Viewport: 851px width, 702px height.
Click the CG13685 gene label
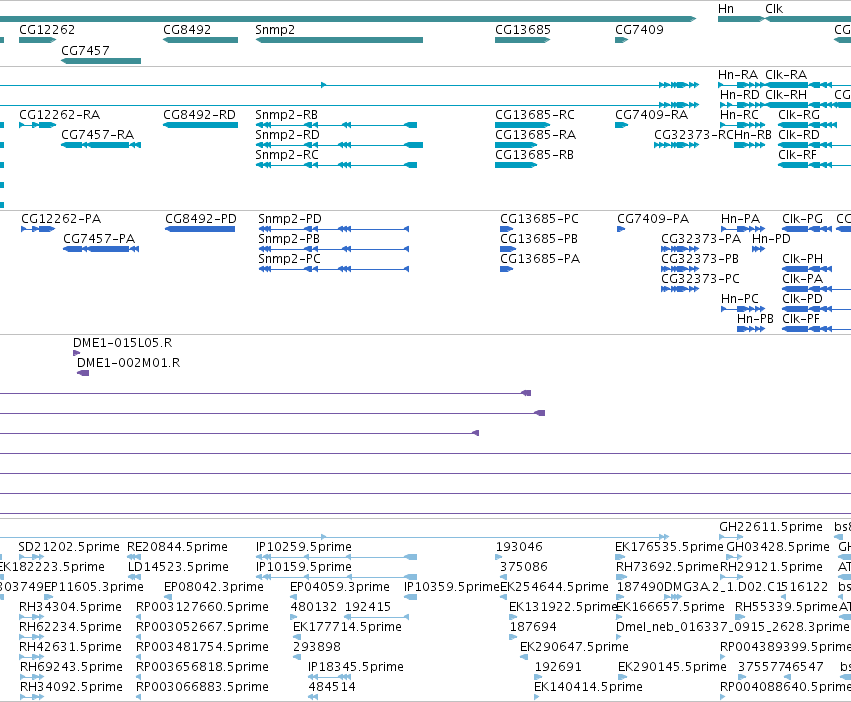point(523,30)
